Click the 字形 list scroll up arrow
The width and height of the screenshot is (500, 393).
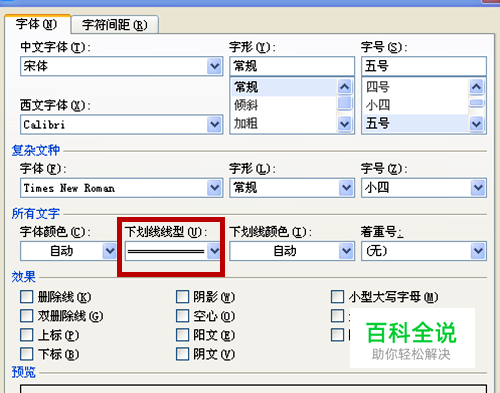tap(345, 87)
